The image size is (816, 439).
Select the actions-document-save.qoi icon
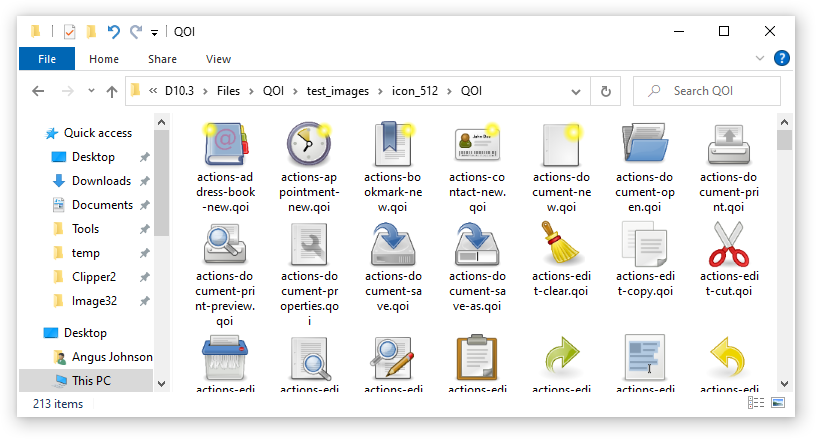(x=393, y=243)
